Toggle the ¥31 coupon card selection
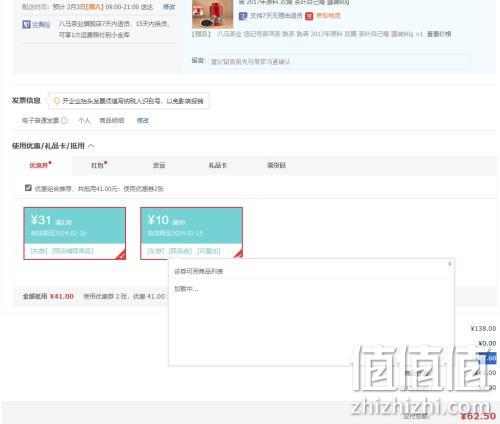Viewport: 500px width, 424px height. (x=75, y=233)
